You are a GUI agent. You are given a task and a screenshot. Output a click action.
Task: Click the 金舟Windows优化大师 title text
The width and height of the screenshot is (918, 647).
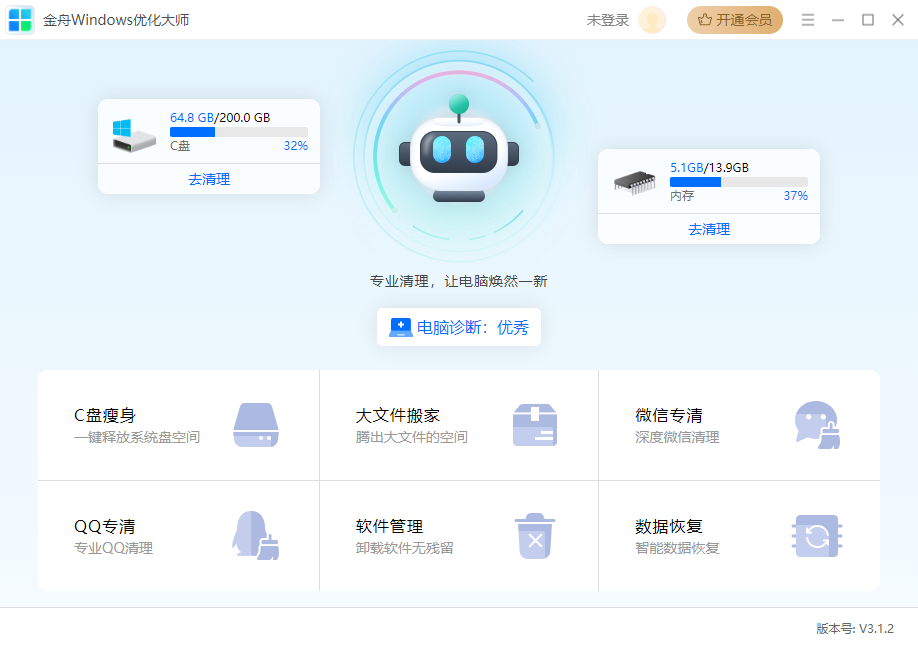(116, 20)
